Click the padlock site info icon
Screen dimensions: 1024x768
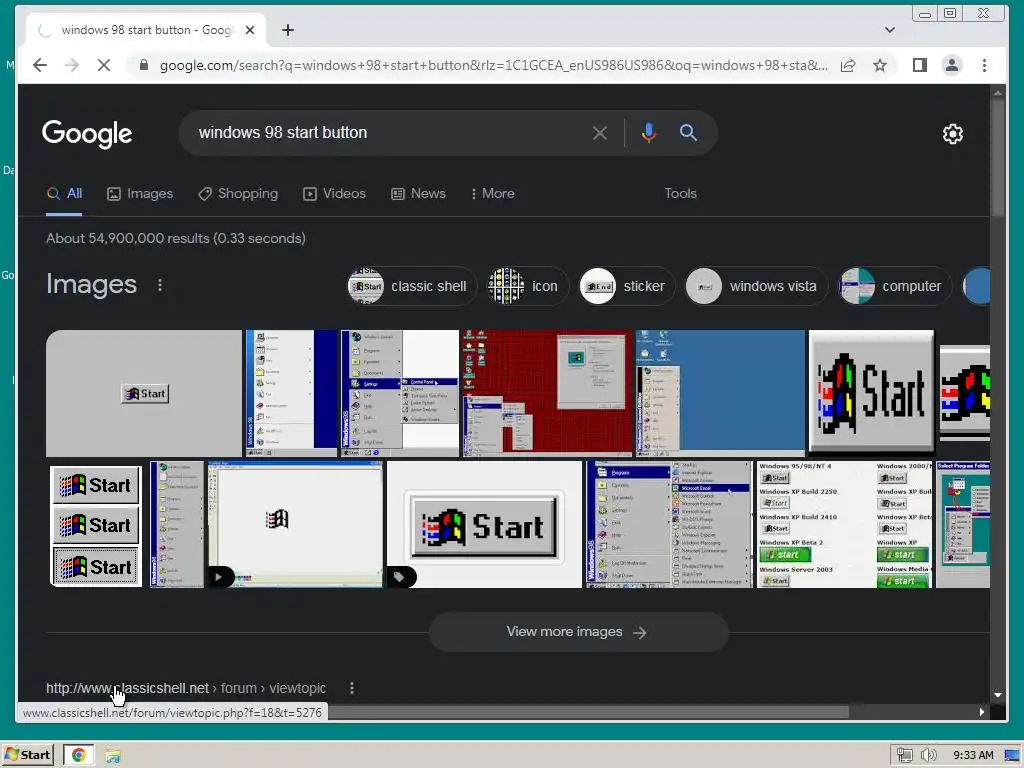click(x=144, y=65)
